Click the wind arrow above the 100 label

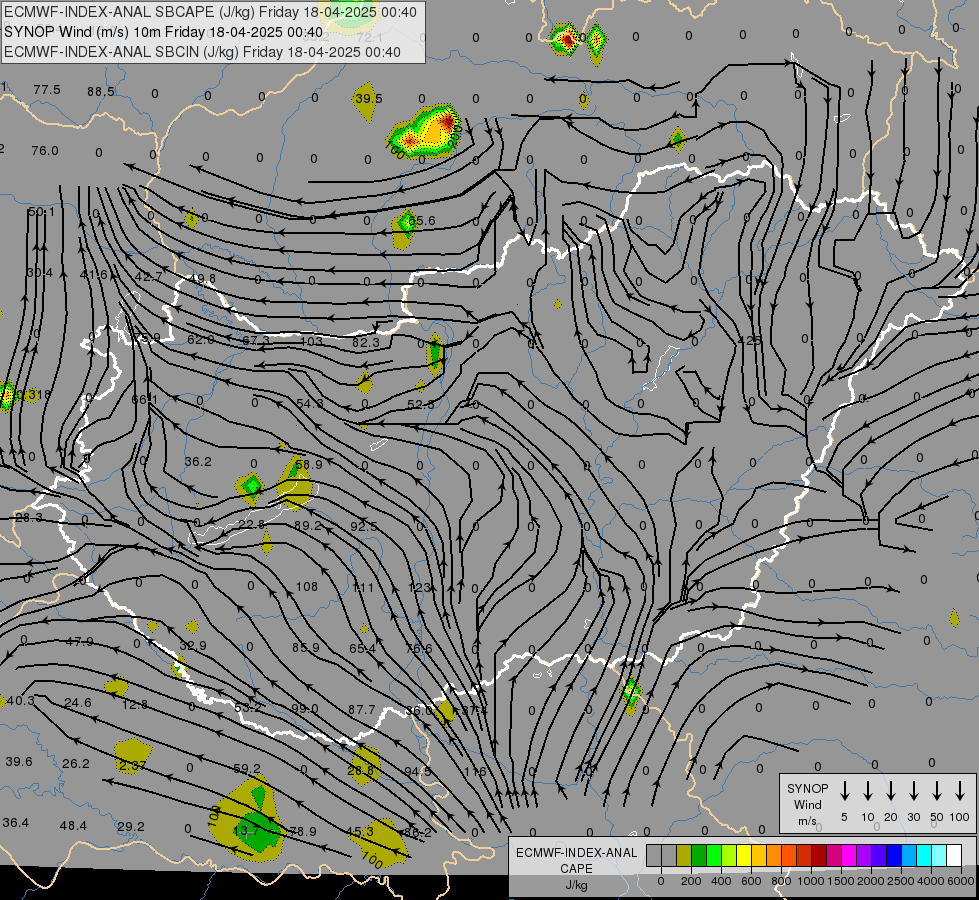(x=960, y=791)
